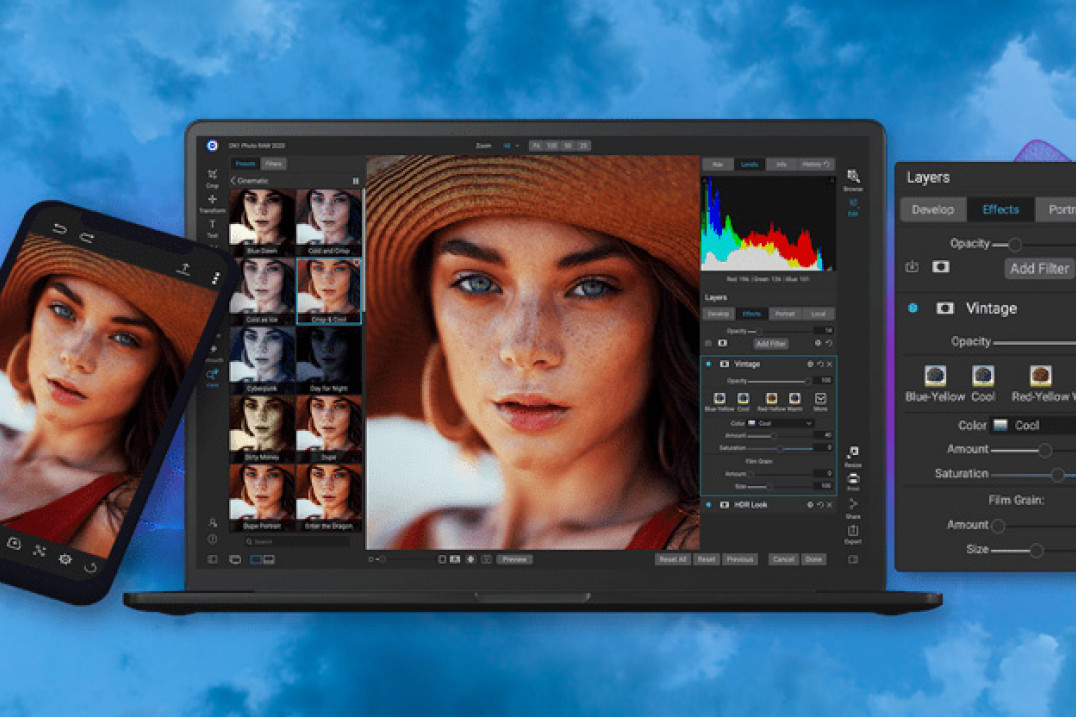
Task: Select the Crop tool in left toolbar
Action: point(212,175)
